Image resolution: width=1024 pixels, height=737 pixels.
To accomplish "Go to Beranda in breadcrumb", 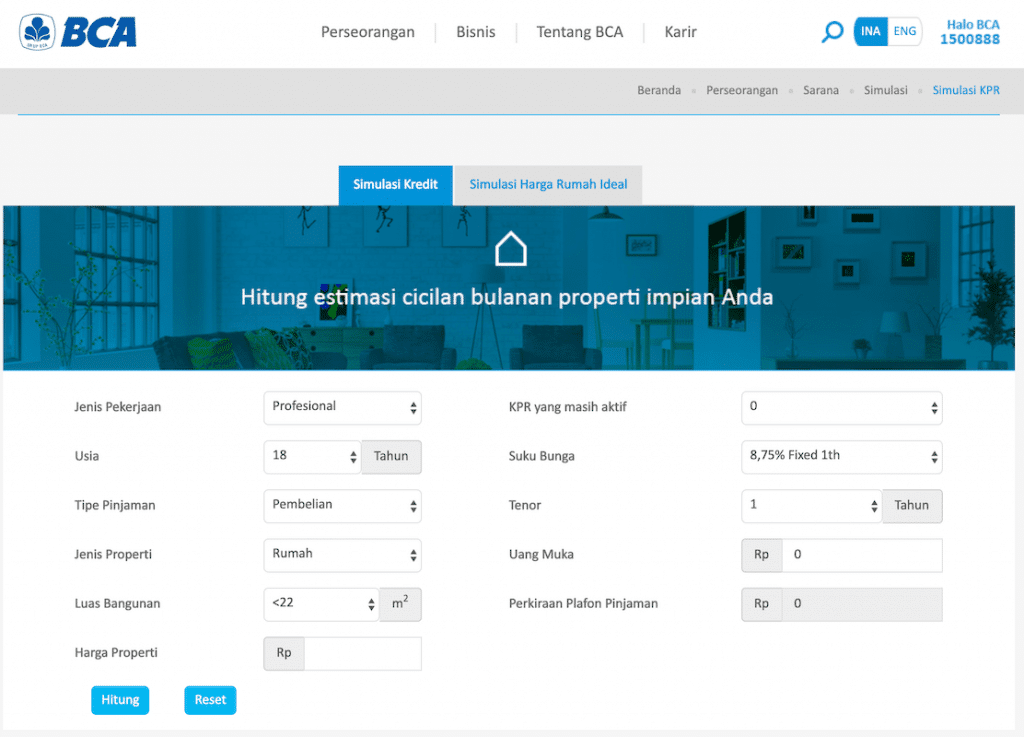I will pos(658,90).
